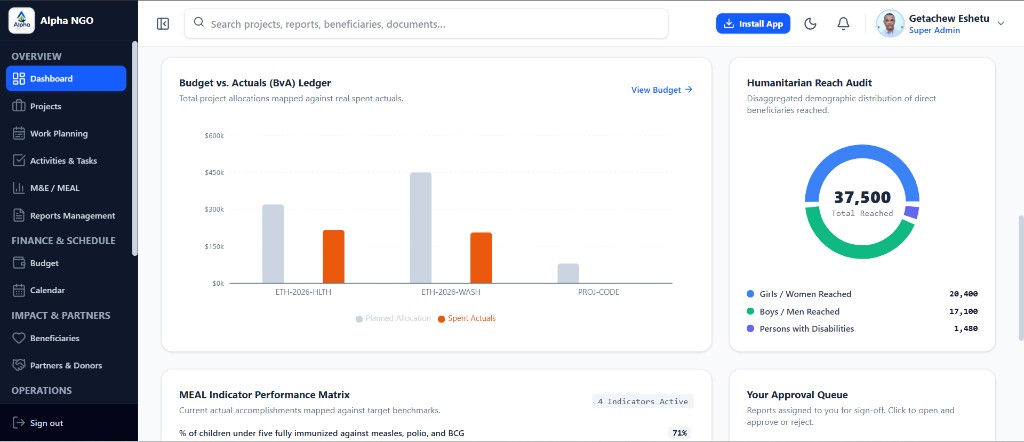This screenshot has height=442, width=1024.
Task: Click the blue Girls / Women donut segment
Action: tap(862, 150)
